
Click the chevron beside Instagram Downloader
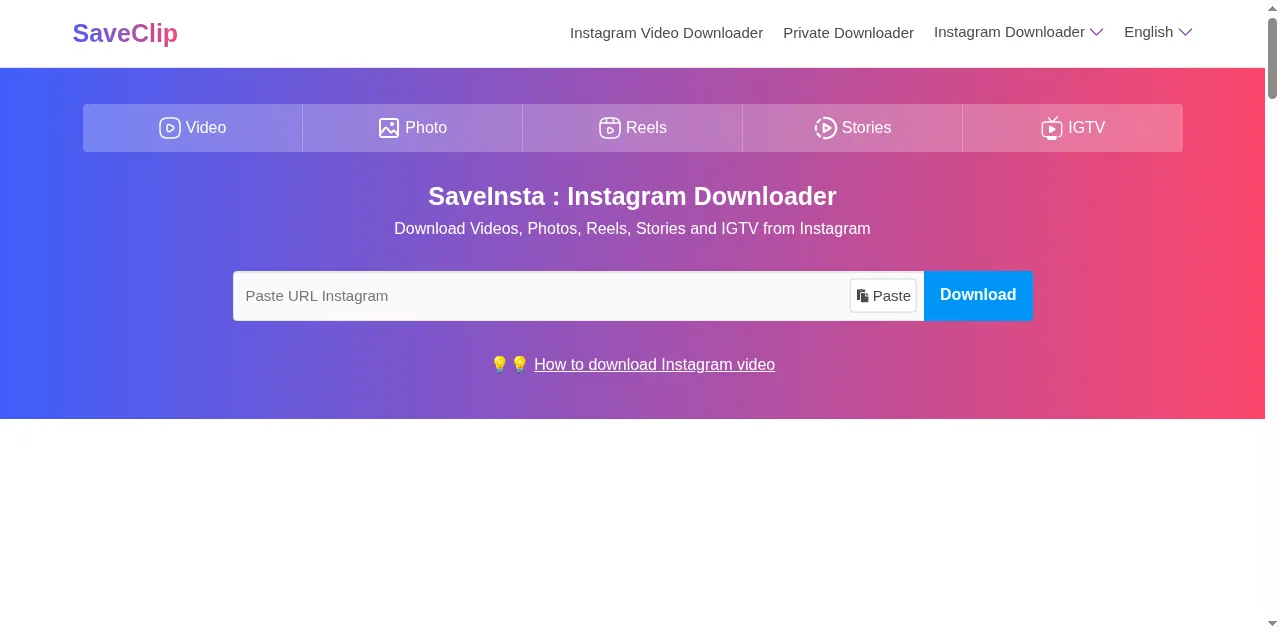[x=1097, y=32]
